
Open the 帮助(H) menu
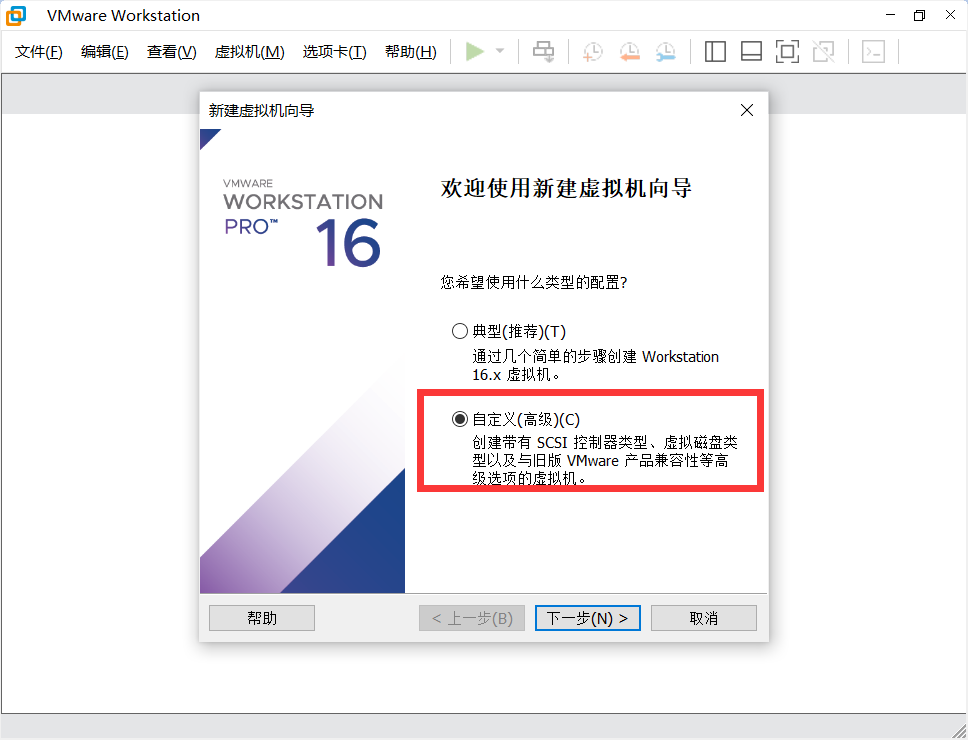tap(411, 52)
